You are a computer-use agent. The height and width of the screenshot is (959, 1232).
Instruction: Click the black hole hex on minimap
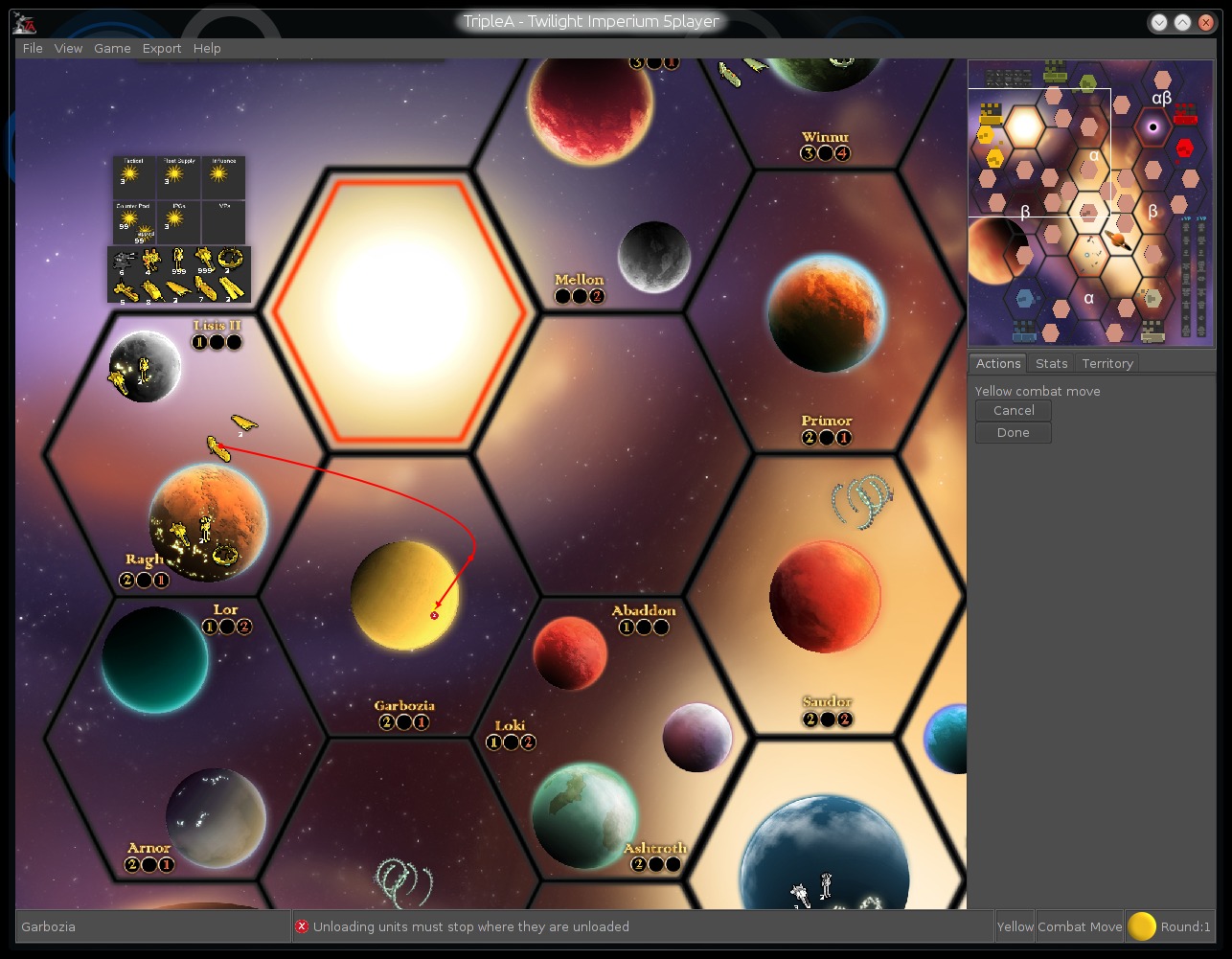pyautogui.click(x=1153, y=127)
